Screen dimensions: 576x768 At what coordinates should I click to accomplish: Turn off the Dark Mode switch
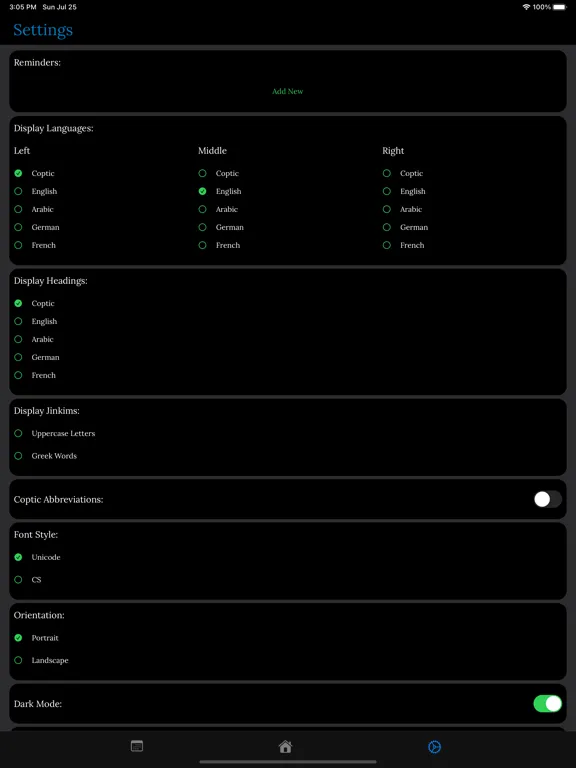(x=548, y=704)
